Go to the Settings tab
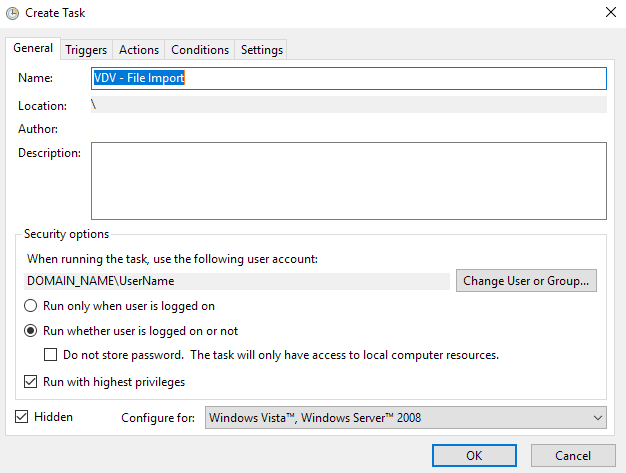This screenshot has width=626, height=473. (262, 50)
